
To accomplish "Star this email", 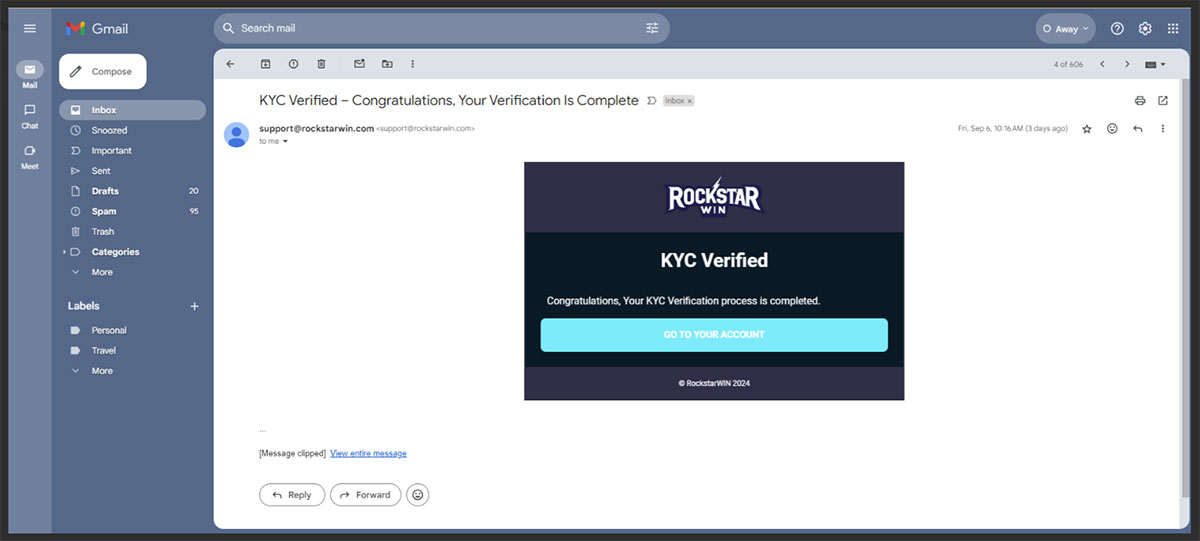I will [x=1087, y=129].
